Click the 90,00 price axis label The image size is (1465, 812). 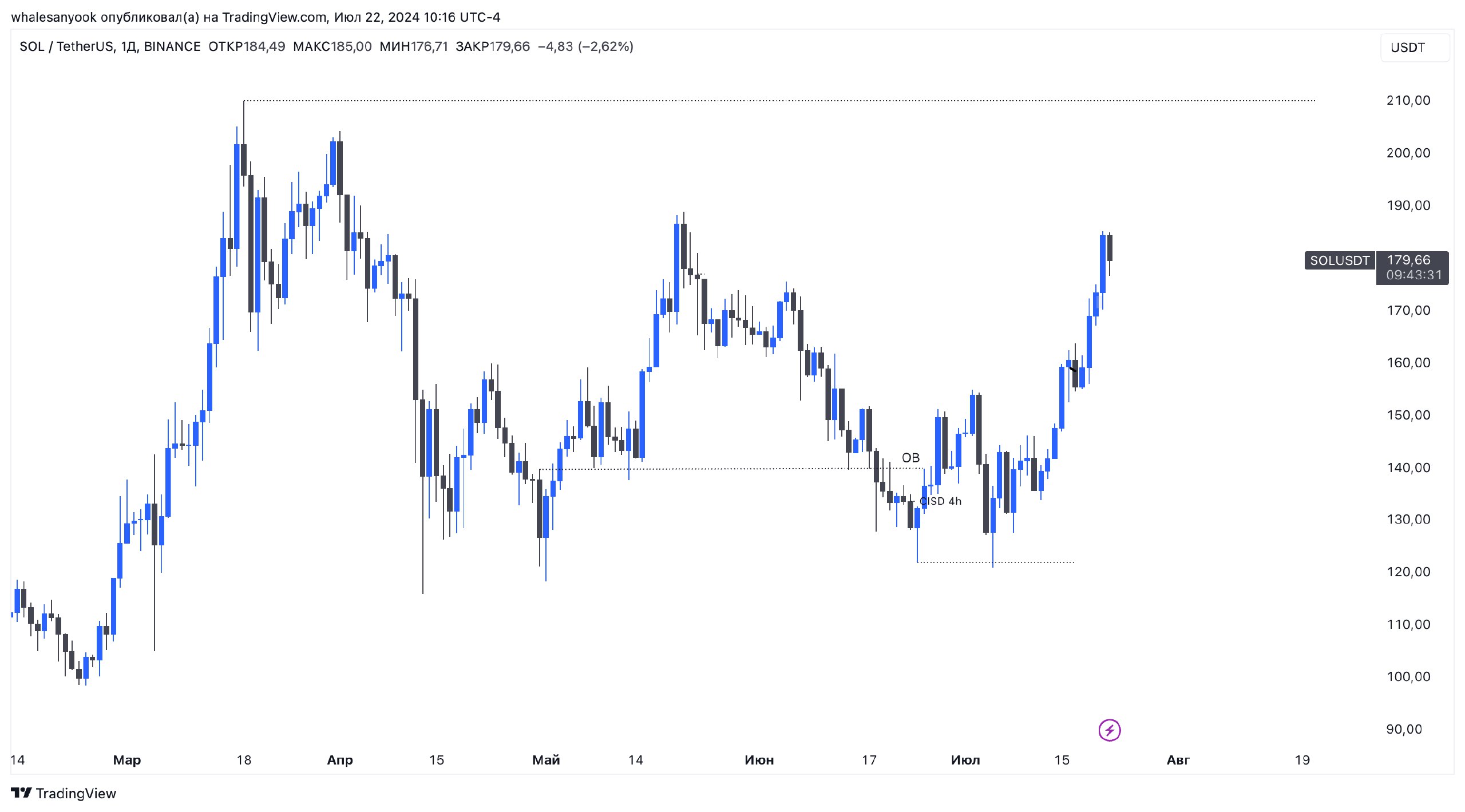[1404, 729]
